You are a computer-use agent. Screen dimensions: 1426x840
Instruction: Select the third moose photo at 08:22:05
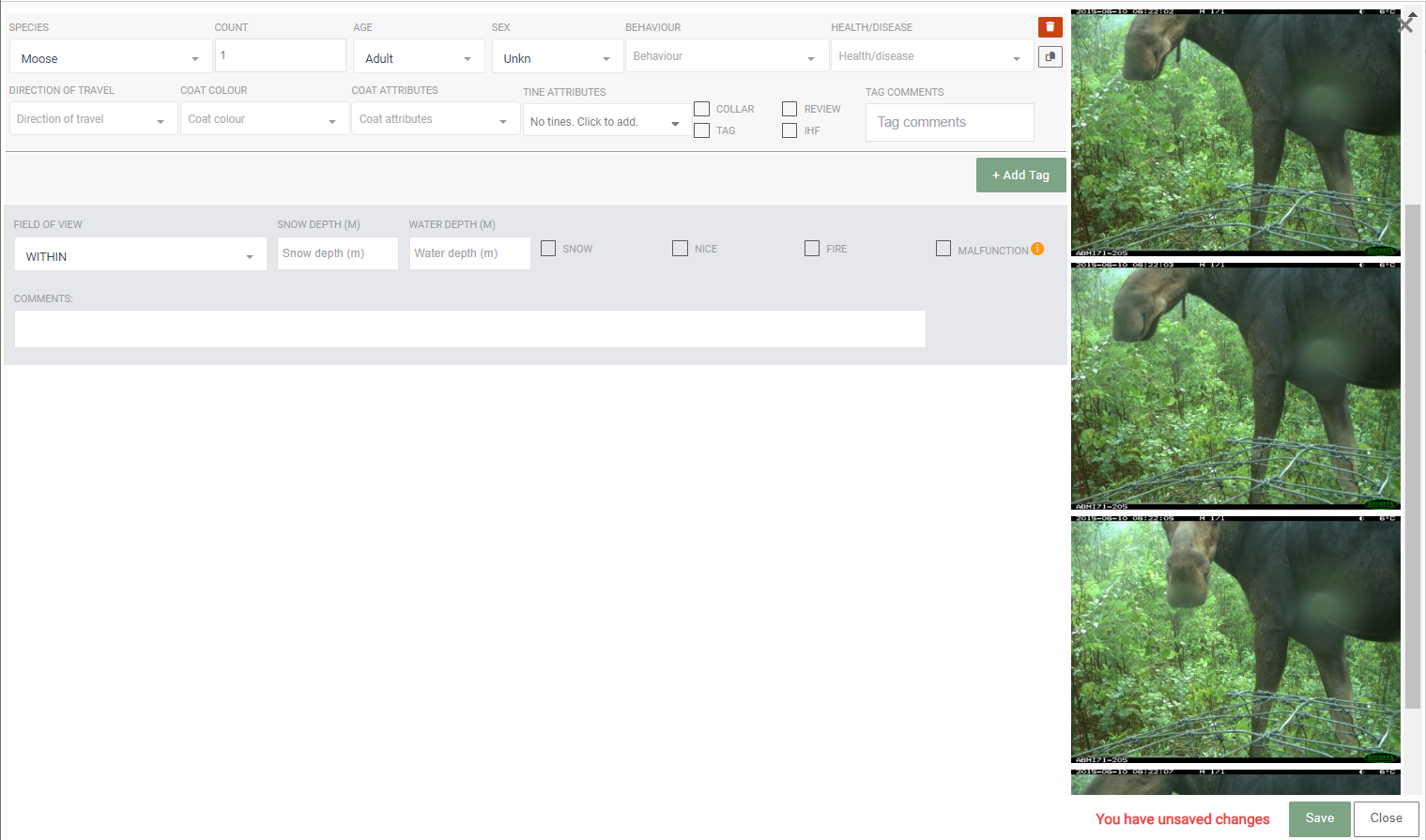click(1235, 639)
